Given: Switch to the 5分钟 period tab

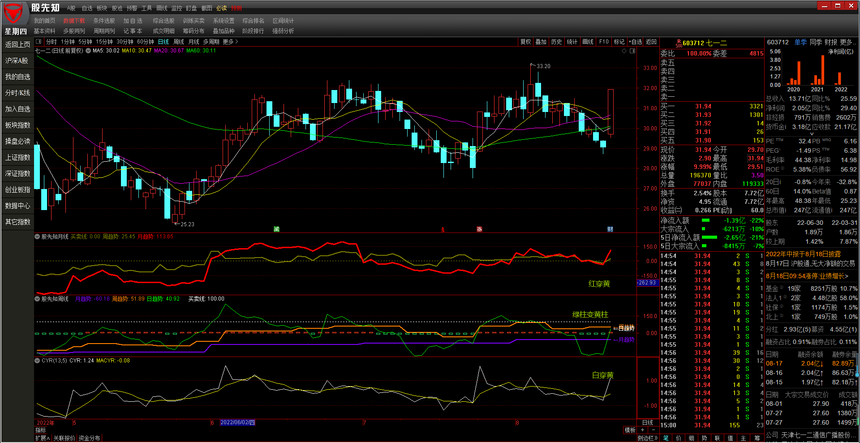Looking at the screenshot, I should pos(84,42).
